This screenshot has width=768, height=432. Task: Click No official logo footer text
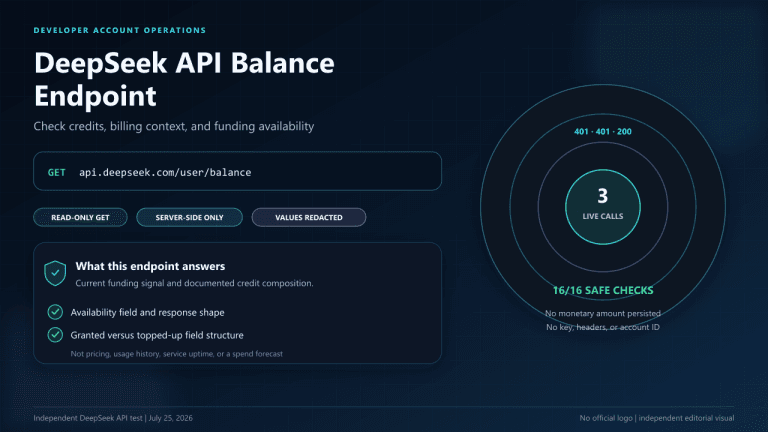coord(657,418)
